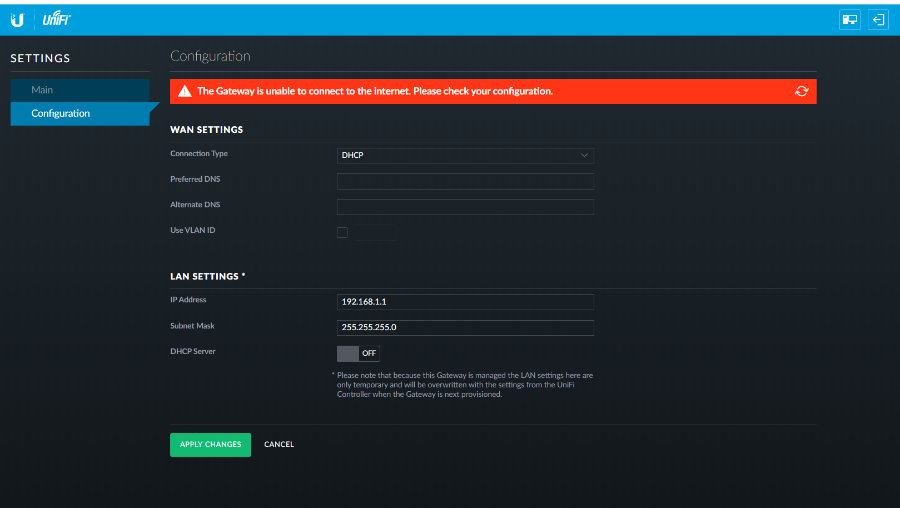Open the device view monitor icon
Image resolution: width=900 pixels, height=508 pixels.
coord(849,20)
